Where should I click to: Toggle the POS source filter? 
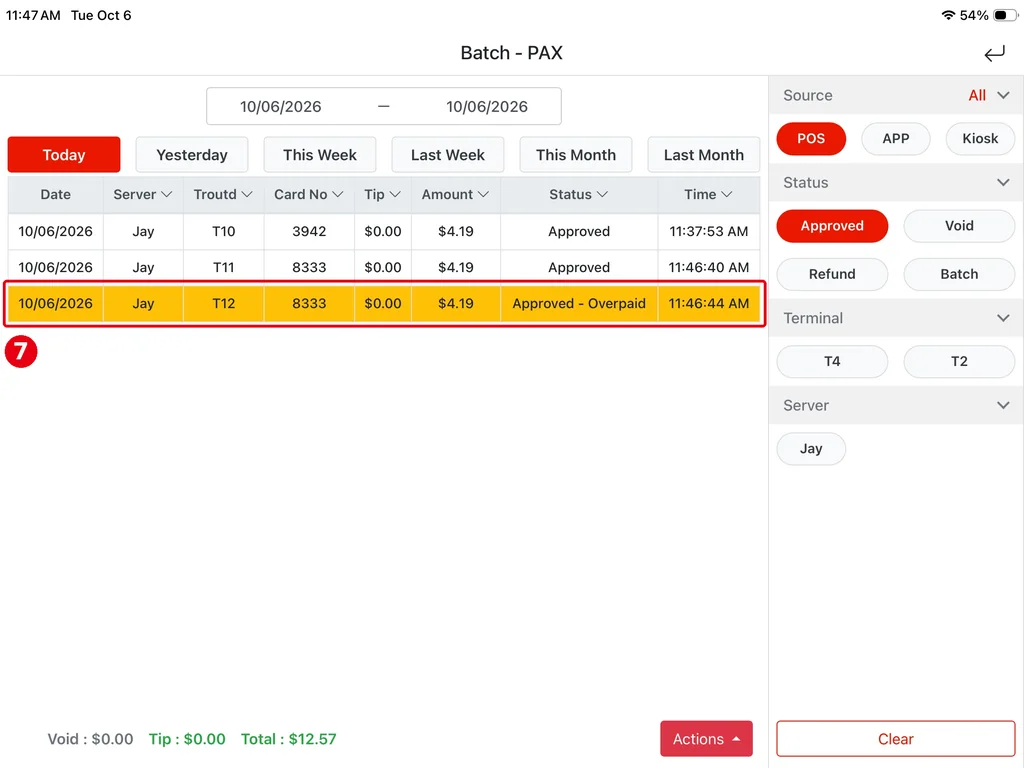pyautogui.click(x=811, y=138)
